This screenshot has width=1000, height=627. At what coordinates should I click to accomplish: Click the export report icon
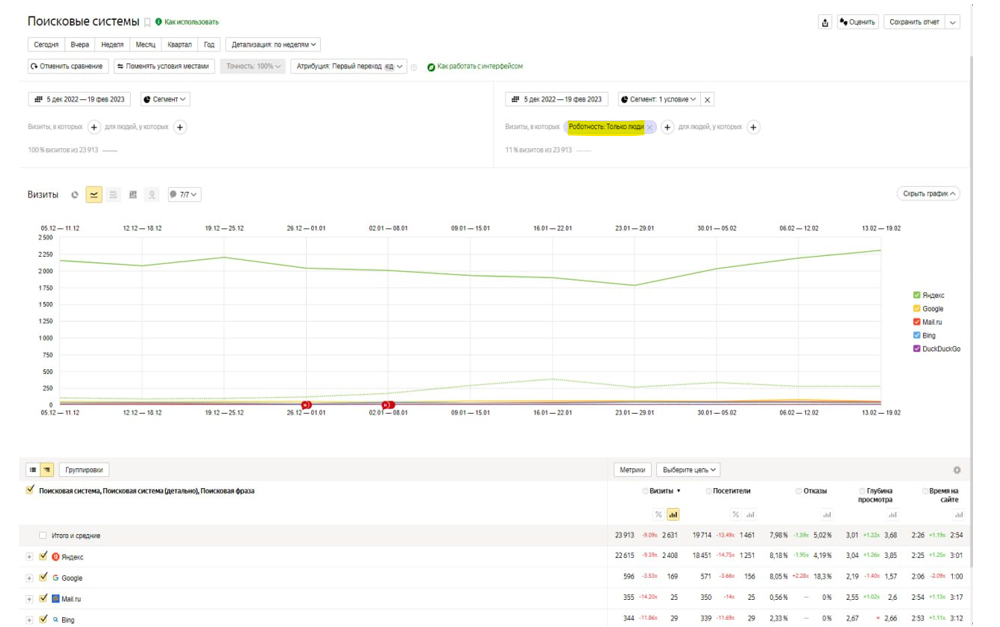(x=825, y=22)
